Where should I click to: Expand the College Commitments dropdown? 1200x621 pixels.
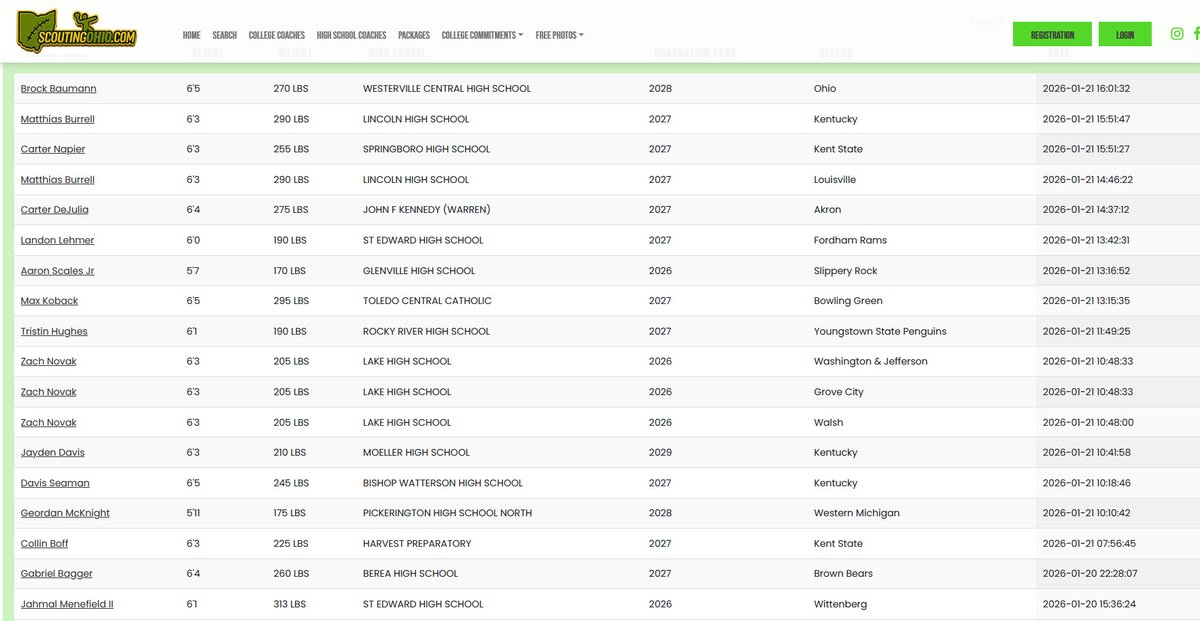point(482,35)
